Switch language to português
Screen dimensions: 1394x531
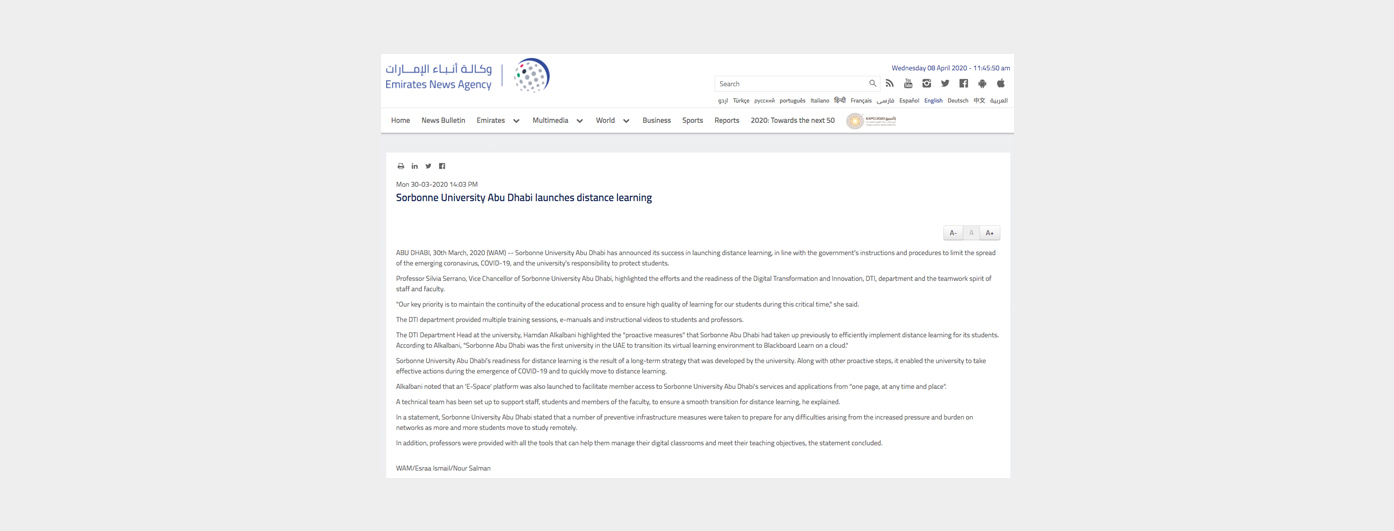pyautogui.click(x=792, y=101)
